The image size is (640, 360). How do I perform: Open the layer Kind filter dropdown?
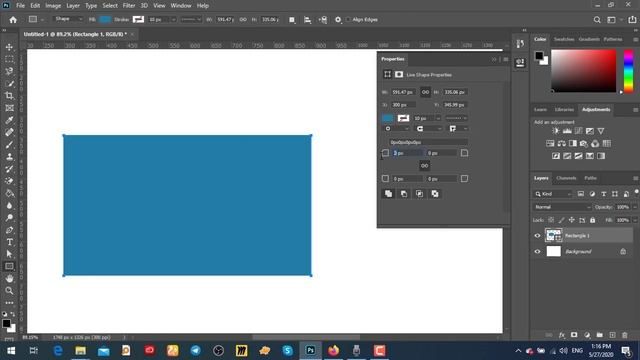coord(553,194)
